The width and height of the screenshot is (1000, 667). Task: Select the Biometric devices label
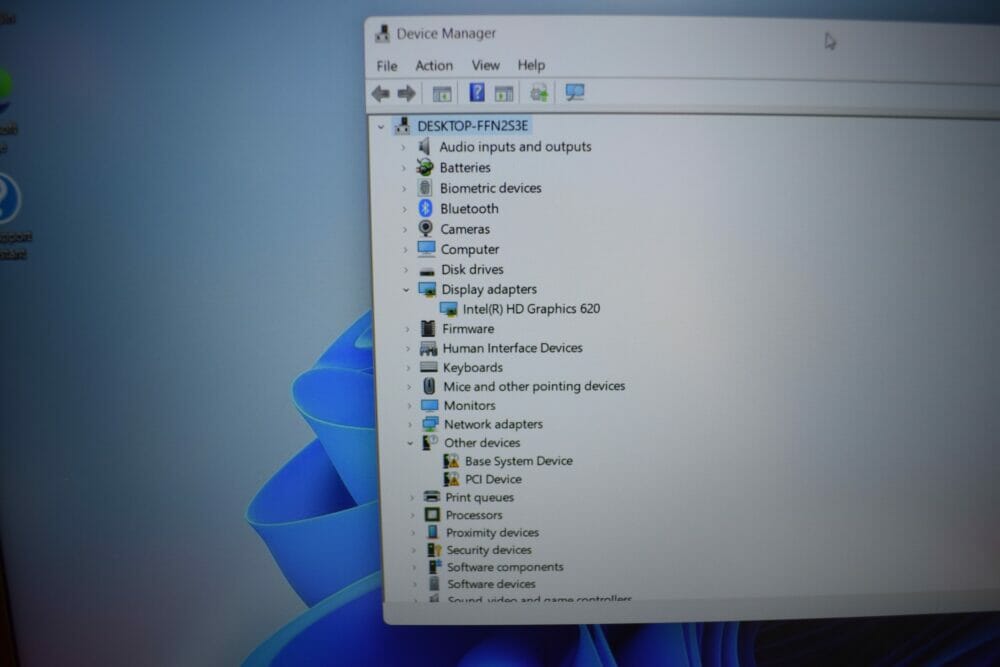point(490,188)
